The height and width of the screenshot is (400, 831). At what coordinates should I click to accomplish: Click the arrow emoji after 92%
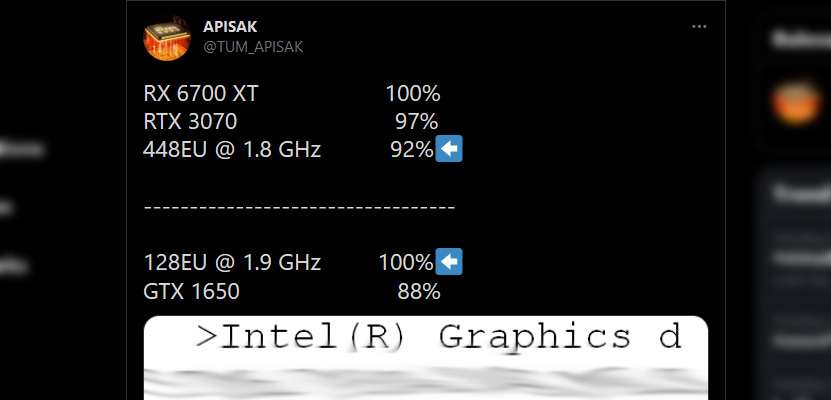tap(450, 150)
